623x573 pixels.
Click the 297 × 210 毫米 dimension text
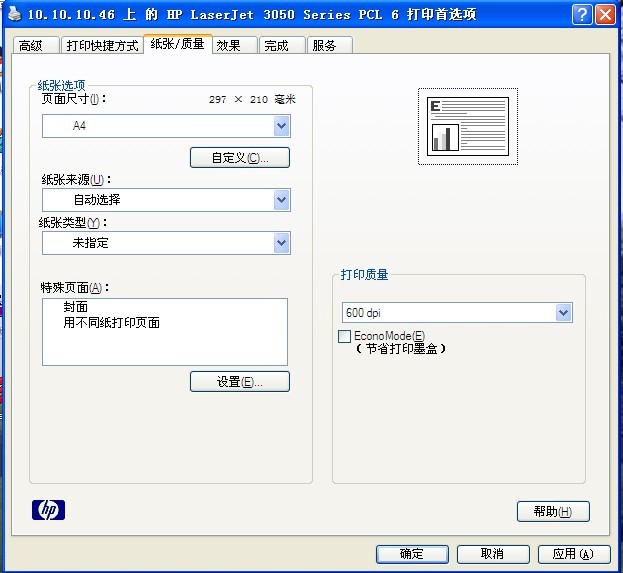click(x=252, y=99)
